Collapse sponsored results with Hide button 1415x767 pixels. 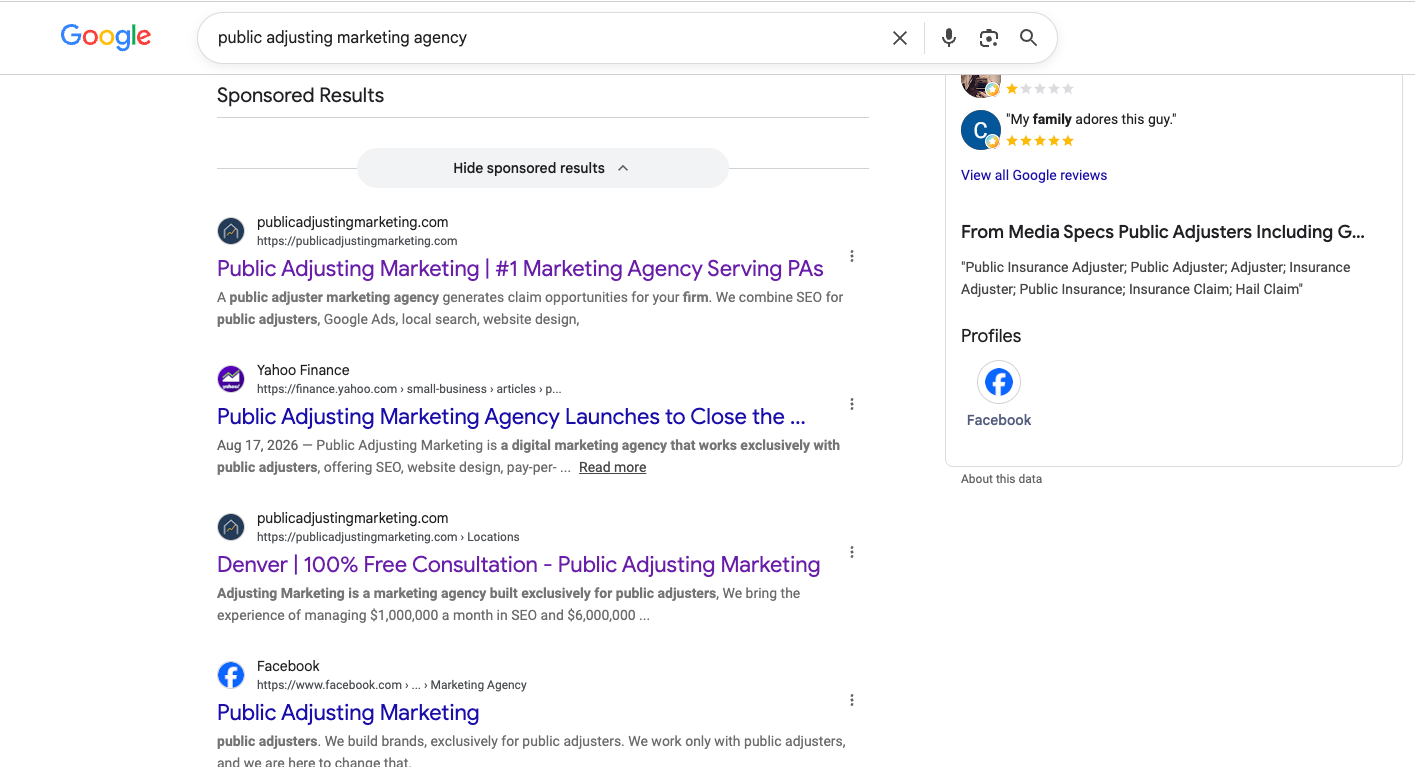pyautogui.click(x=542, y=168)
